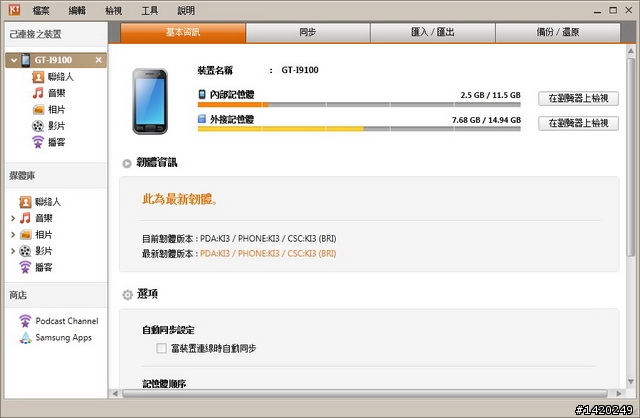The width and height of the screenshot is (640, 418).
Task: Click the internal memory usage bar
Action: [359, 104]
